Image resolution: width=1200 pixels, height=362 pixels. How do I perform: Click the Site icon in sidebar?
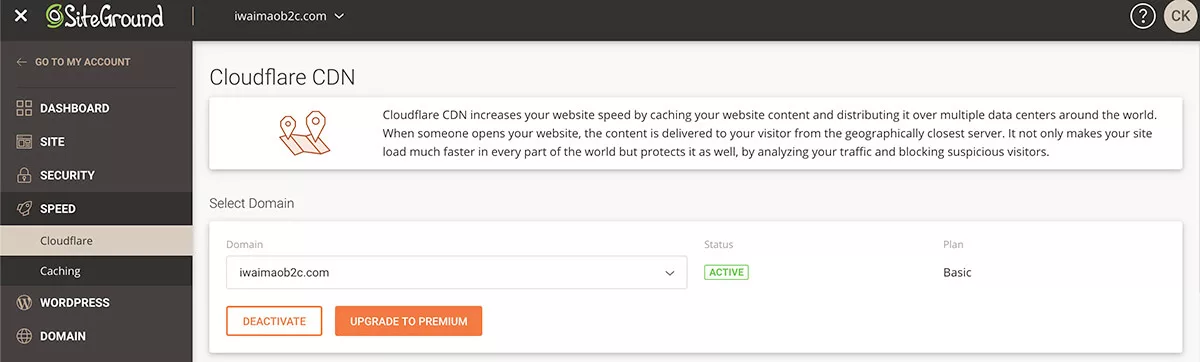point(24,142)
